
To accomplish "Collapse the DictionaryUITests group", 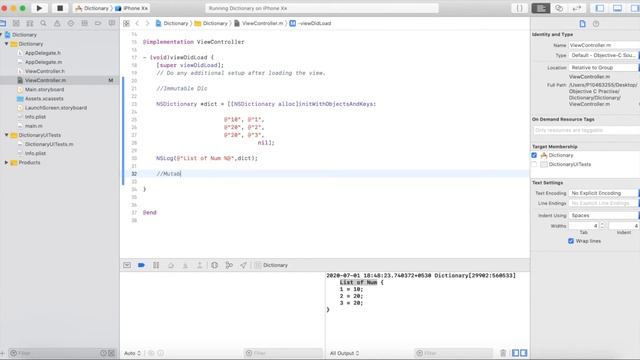I will click(7, 135).
